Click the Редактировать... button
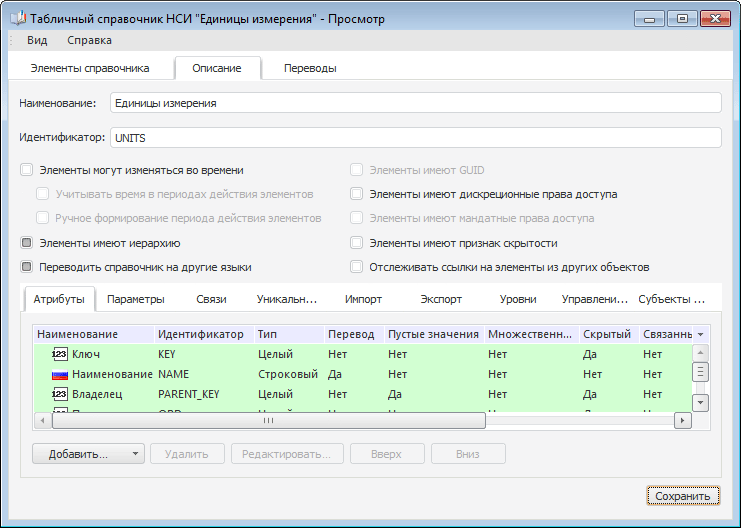Screen dimensions: 742x528 [287, 454]
